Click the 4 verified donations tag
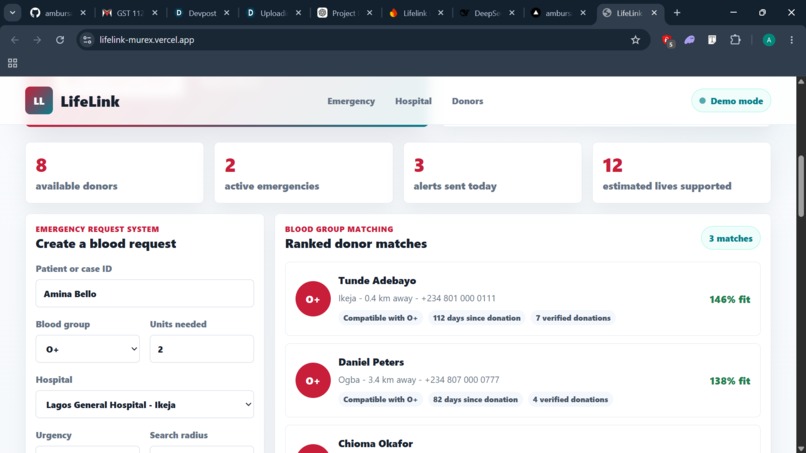The height and width of the screenshot is (453, 806). click(x=570, y=399)
